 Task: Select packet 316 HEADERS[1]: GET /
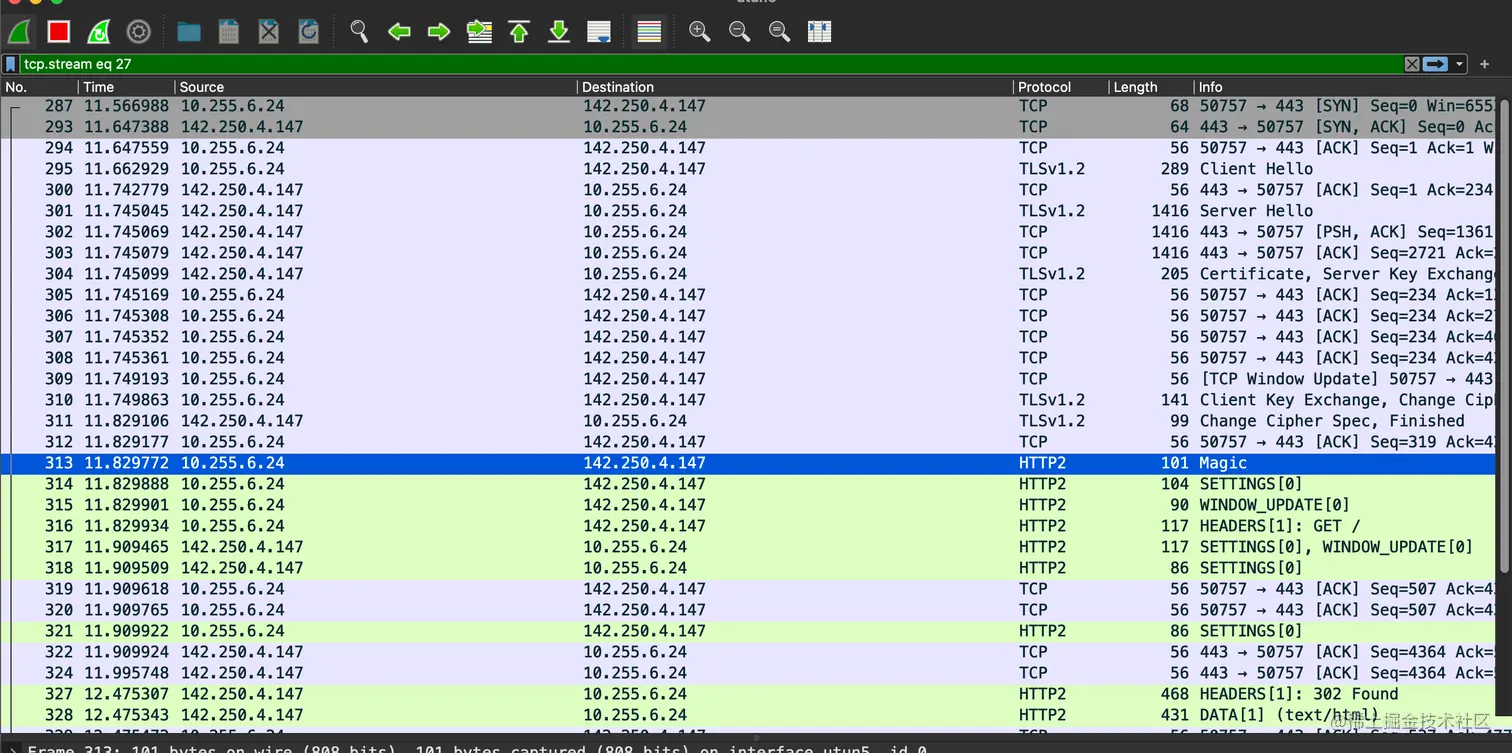pos(749,526)
